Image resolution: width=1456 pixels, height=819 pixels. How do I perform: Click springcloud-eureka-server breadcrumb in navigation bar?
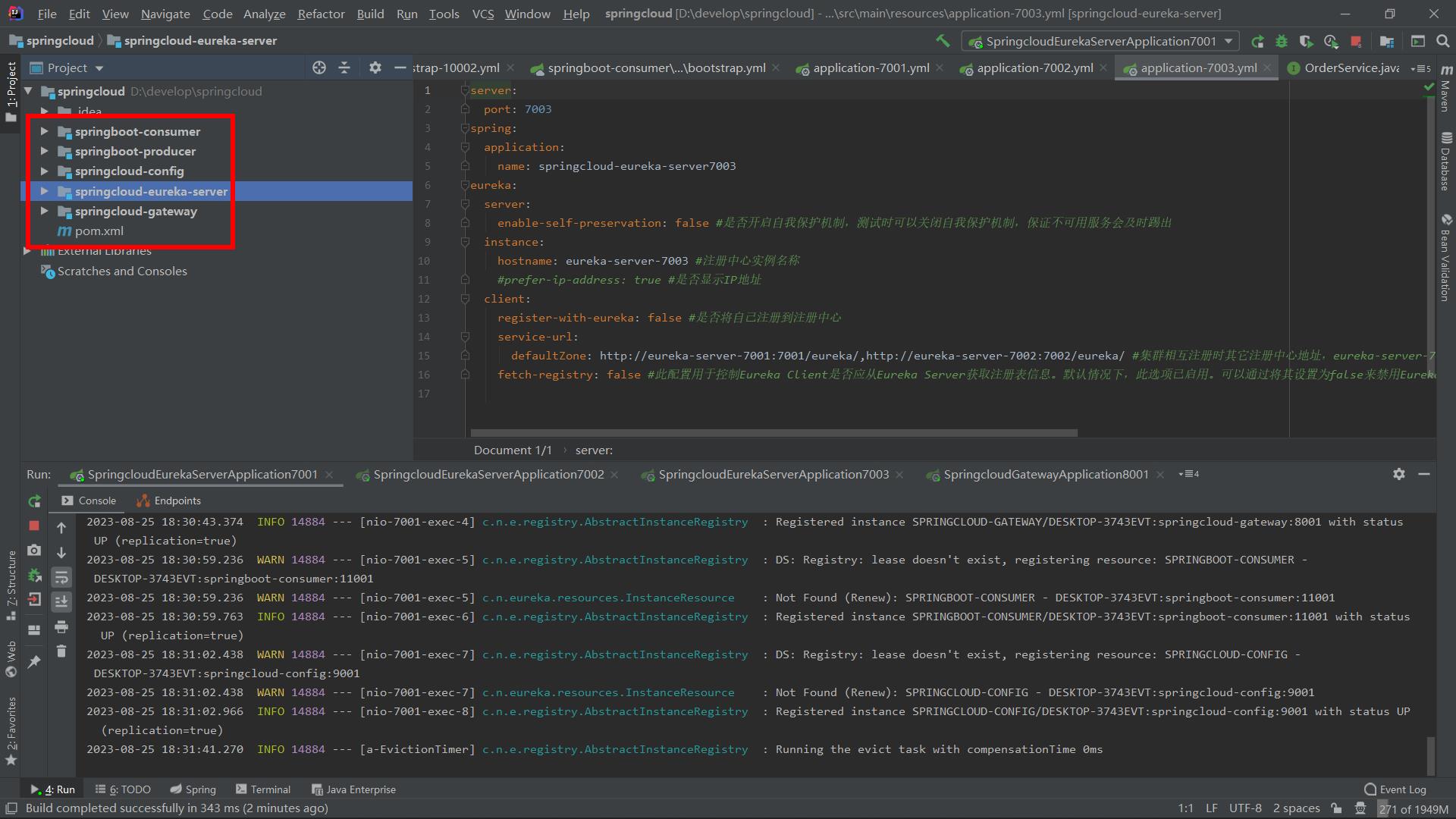pyautogui.click(x=192, y=41)
